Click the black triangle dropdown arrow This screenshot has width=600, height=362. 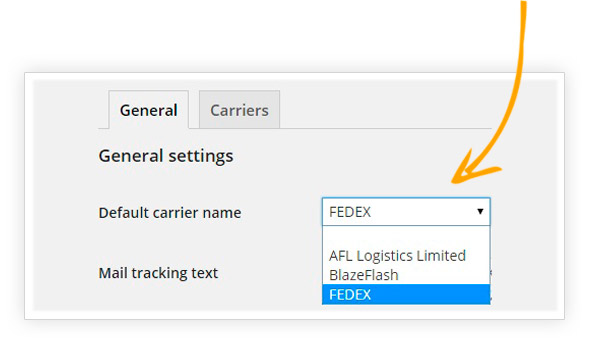480,211
